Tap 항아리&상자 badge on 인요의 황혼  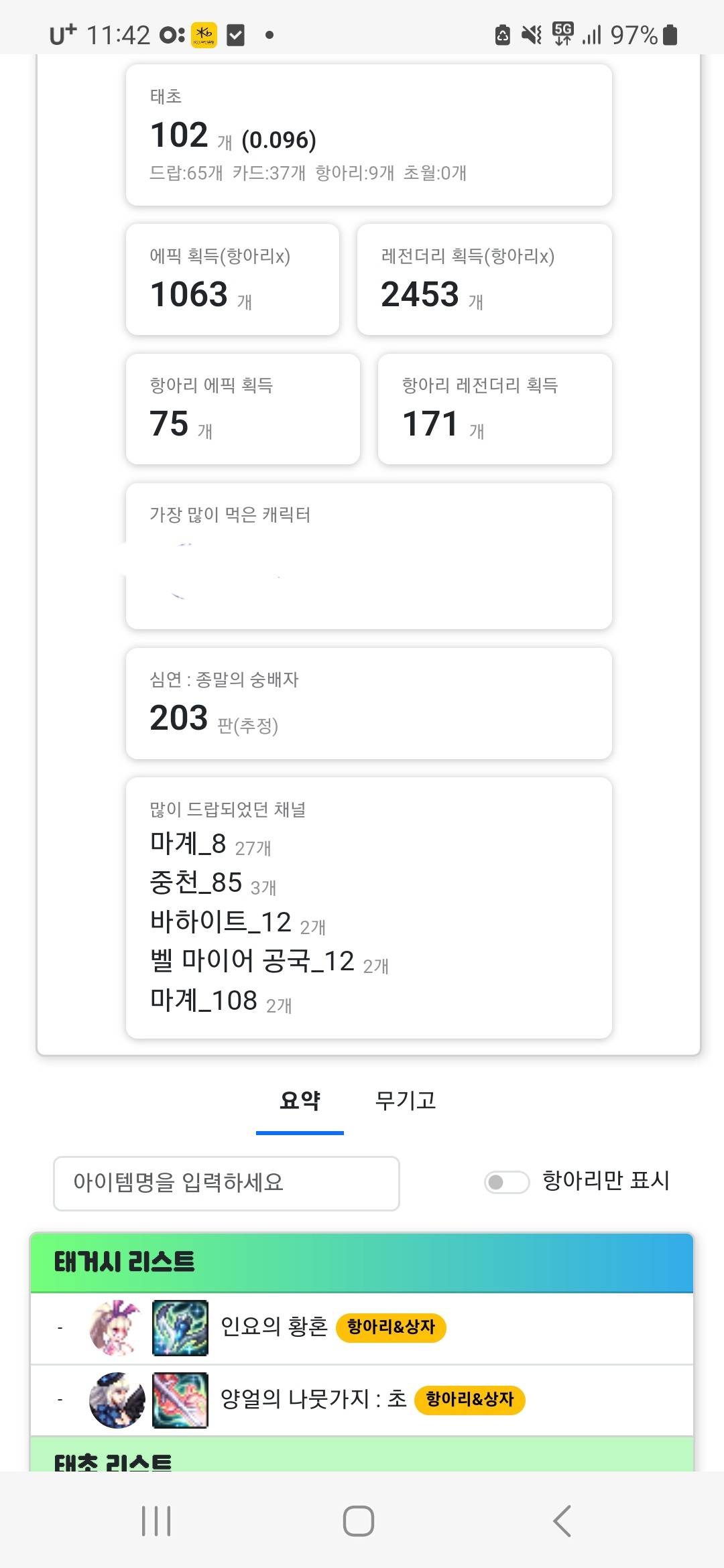point(391,1327)
